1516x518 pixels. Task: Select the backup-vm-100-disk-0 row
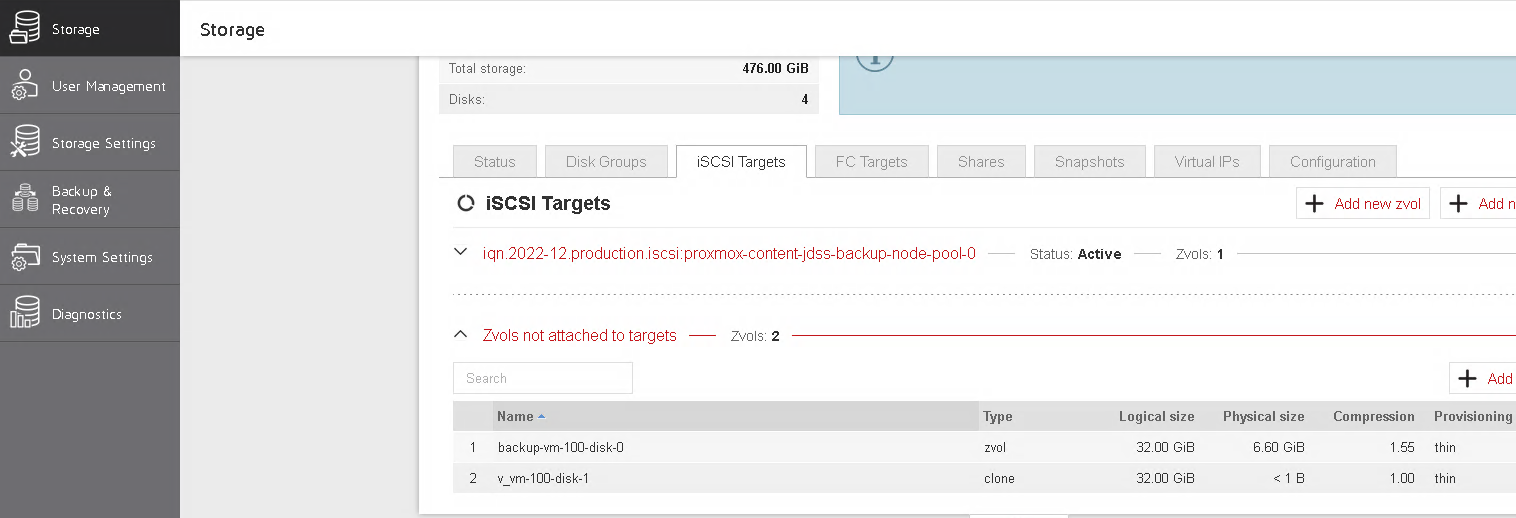(x=984, y=448)
